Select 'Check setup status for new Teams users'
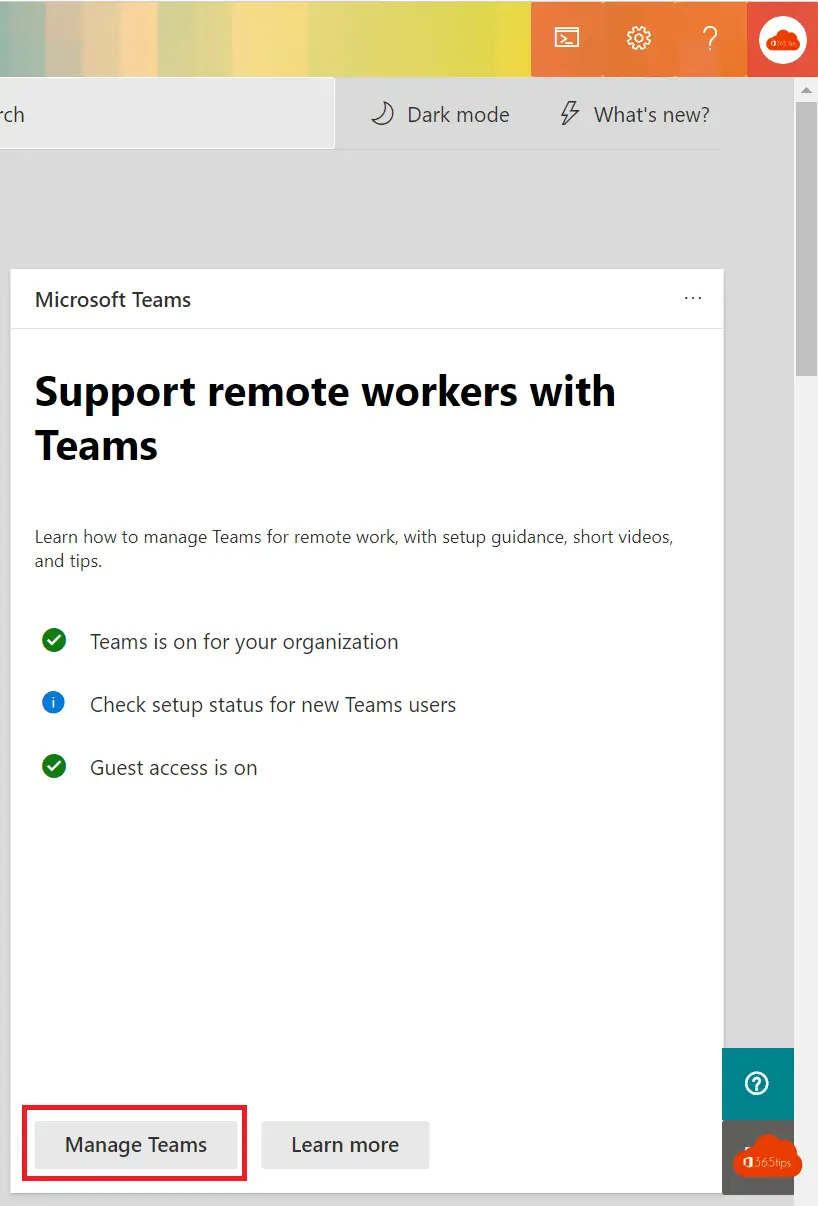818x1206 pixels. (273, 705)
